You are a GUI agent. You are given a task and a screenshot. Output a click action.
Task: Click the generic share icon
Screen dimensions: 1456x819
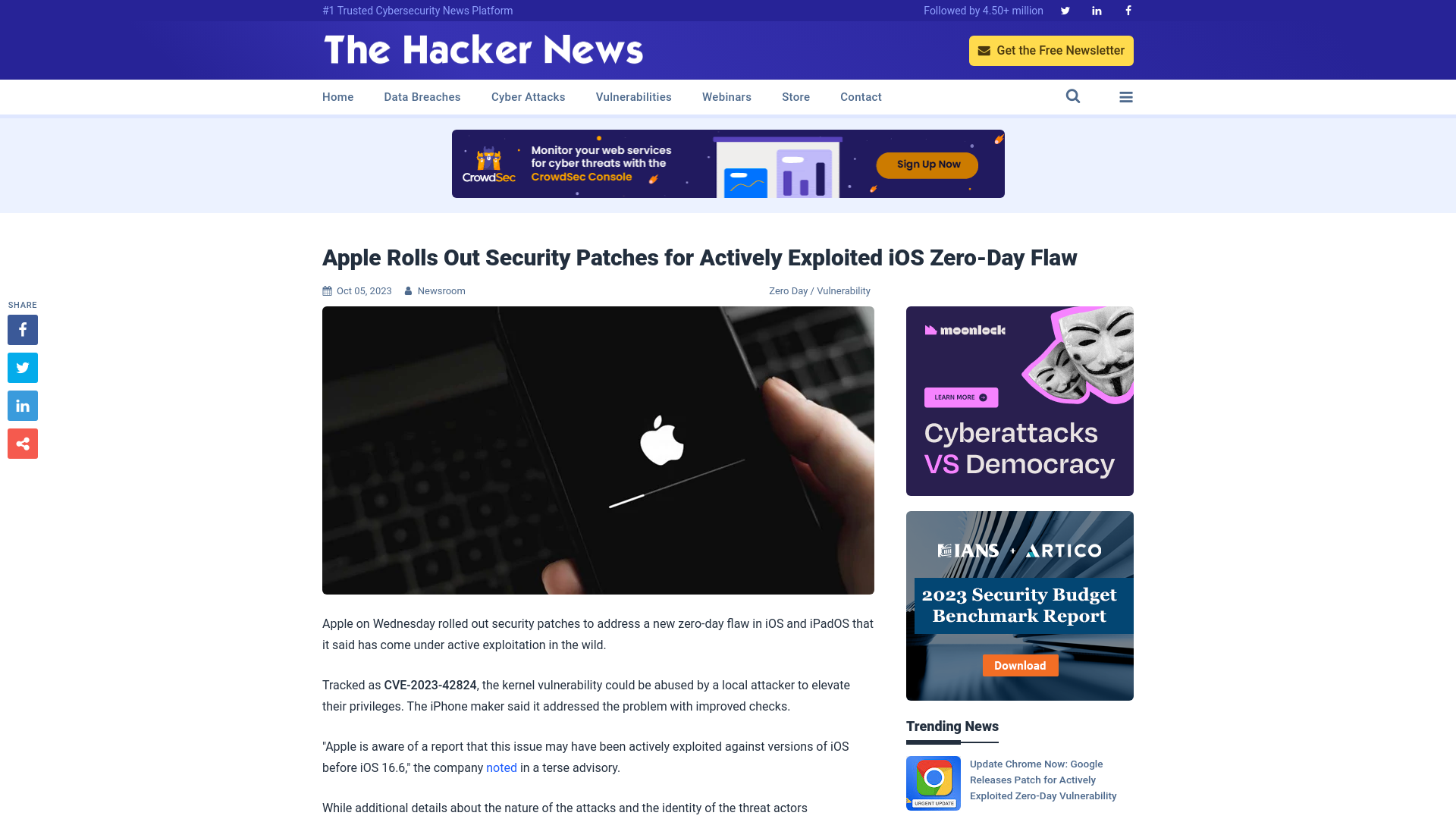pyautogui.click(x=22, y=443)
